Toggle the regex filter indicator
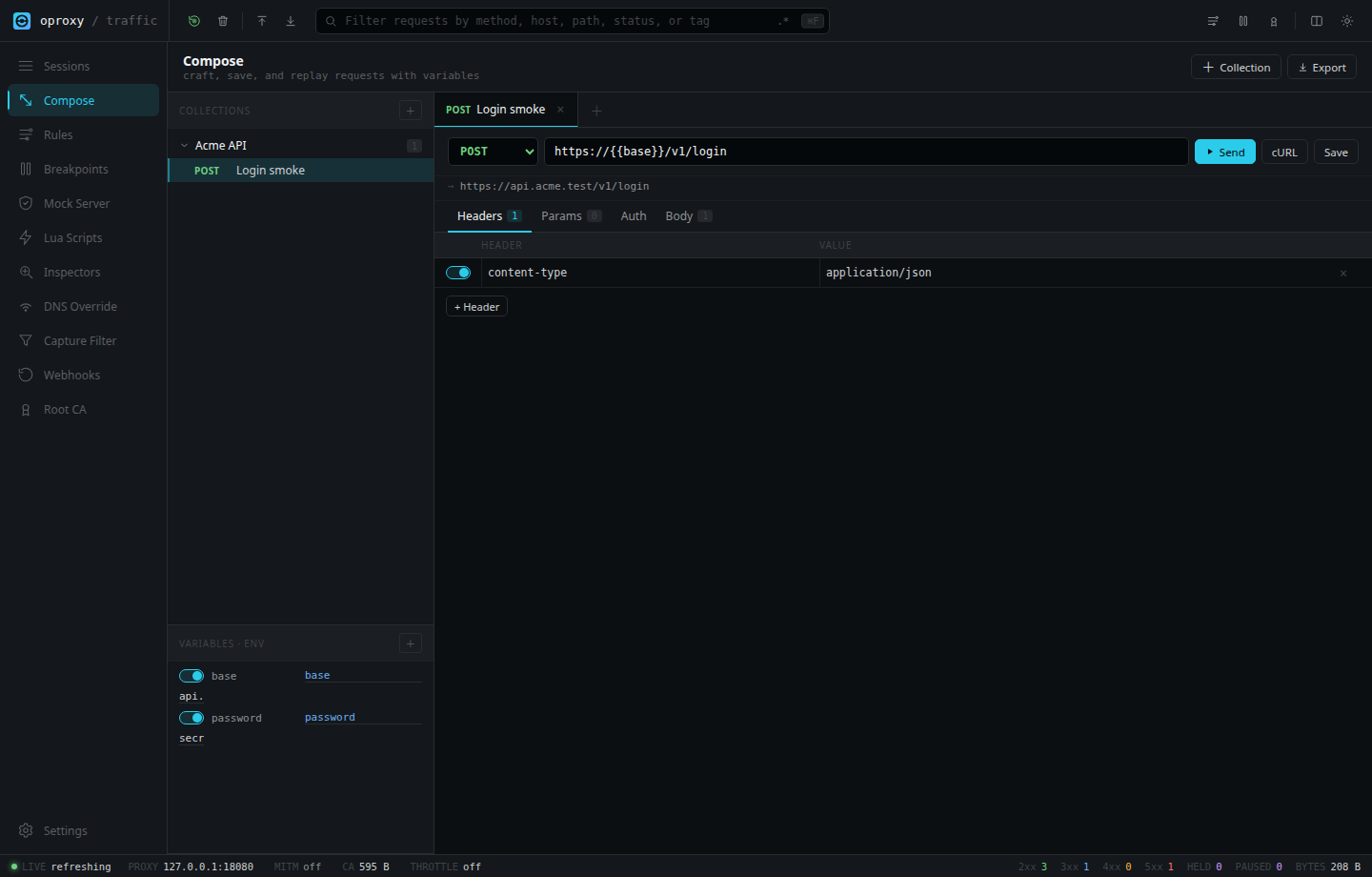 [x=783, y=21]
